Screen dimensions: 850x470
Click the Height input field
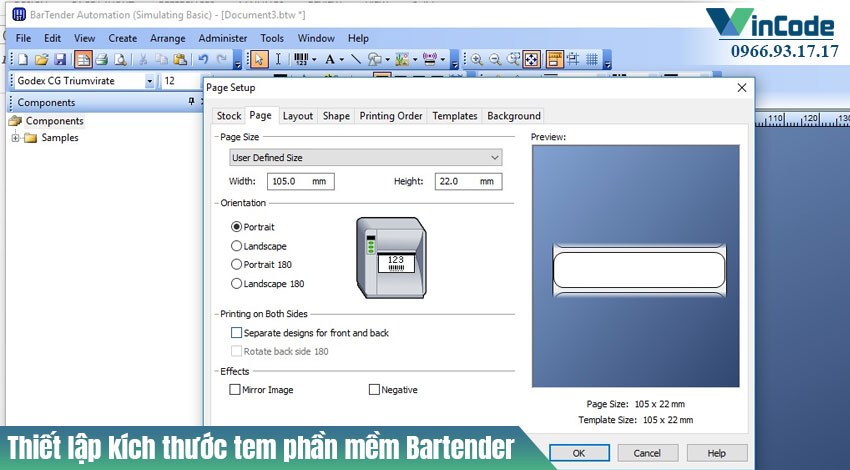468,181
